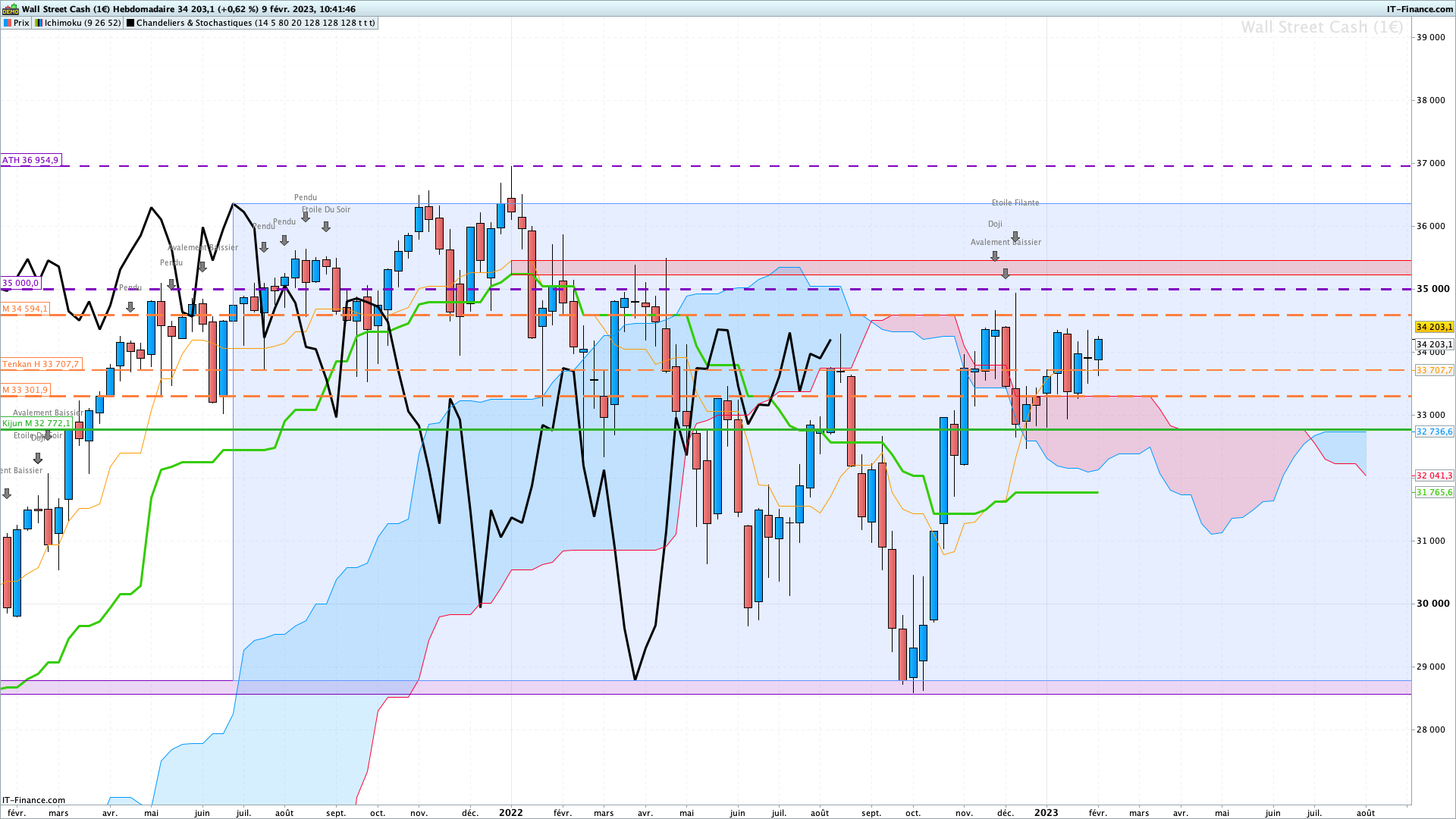Click the Ichimoku multicolor indicator icon
Screen dimensions: 1456x819
(39, 23)
